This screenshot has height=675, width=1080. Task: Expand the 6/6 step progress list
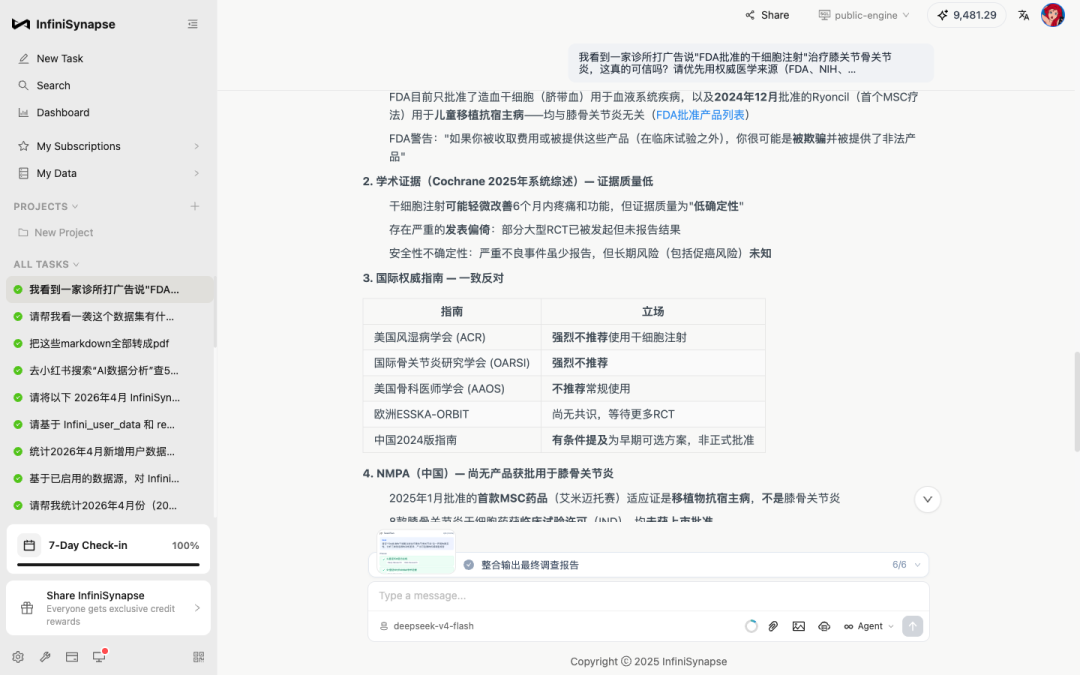coord(906,565)
